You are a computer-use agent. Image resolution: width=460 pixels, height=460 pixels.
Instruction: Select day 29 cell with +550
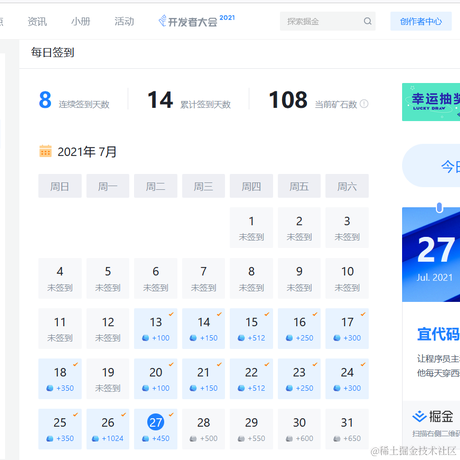251,429
